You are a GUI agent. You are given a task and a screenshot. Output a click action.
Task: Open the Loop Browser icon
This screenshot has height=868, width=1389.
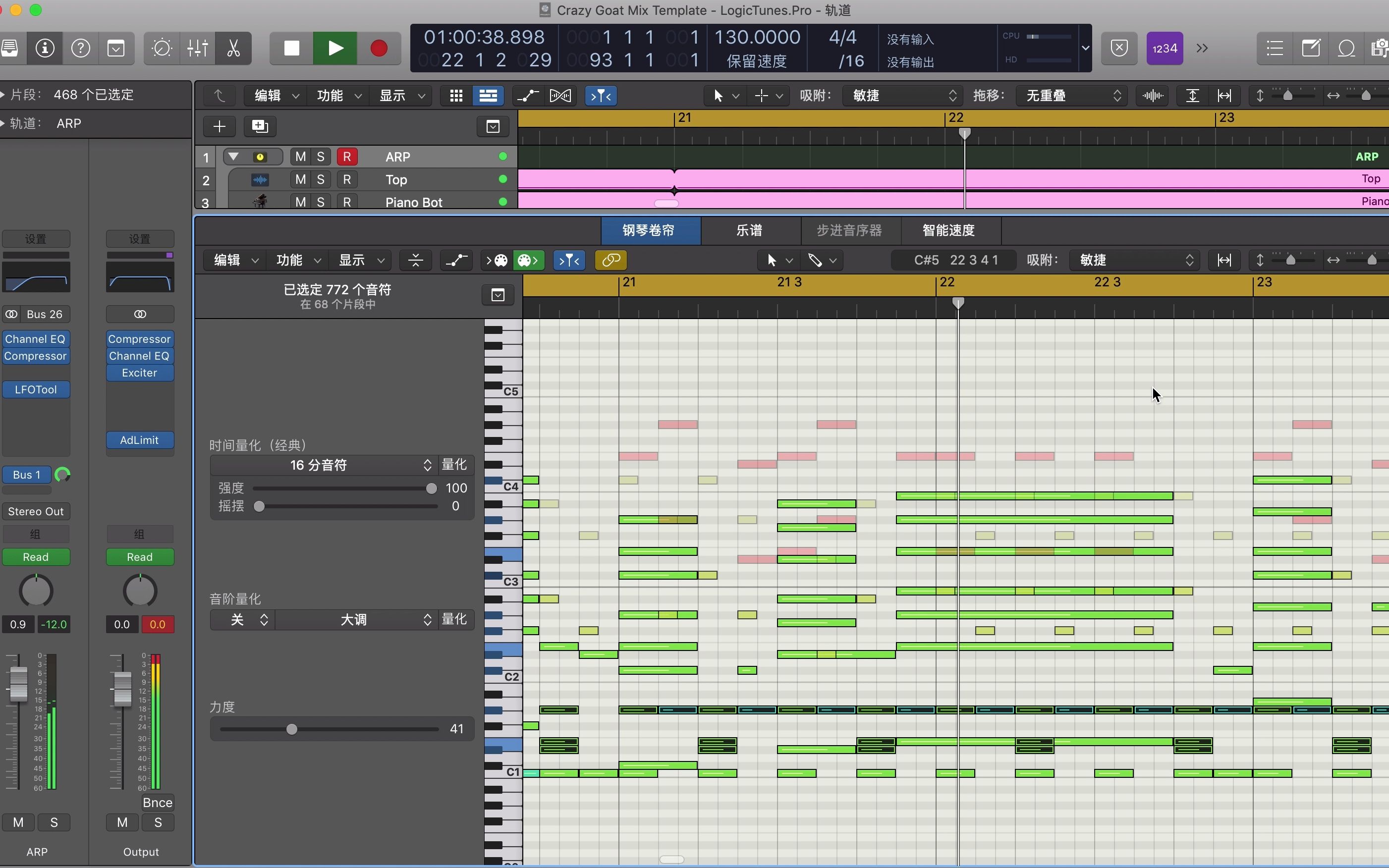pyautogui.click(x=1346, y=48)
